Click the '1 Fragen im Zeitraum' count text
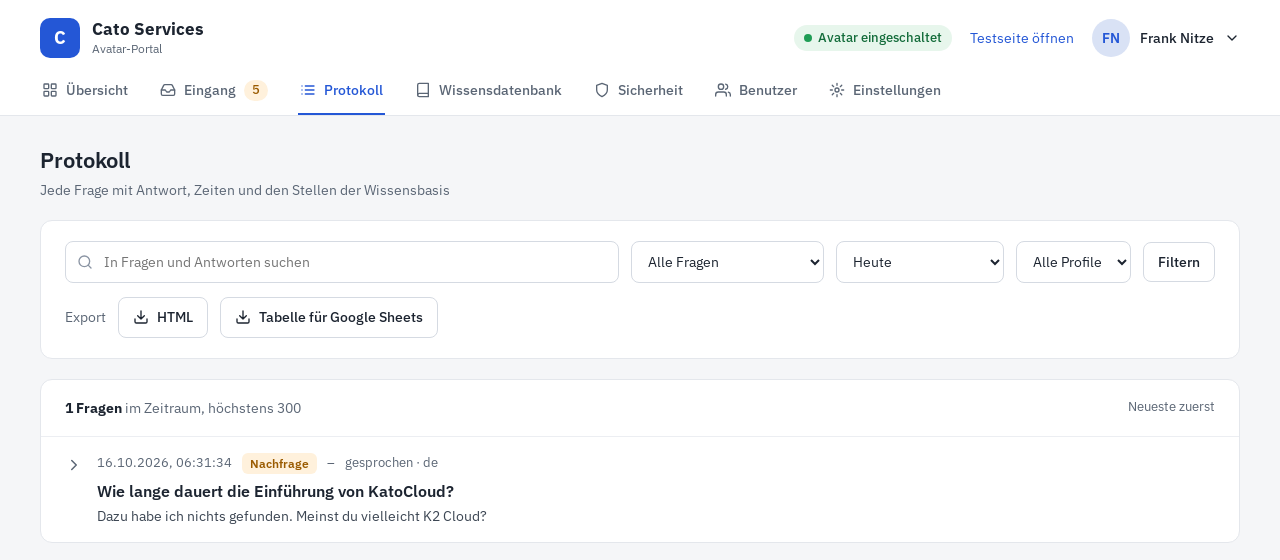 [183, 408]
